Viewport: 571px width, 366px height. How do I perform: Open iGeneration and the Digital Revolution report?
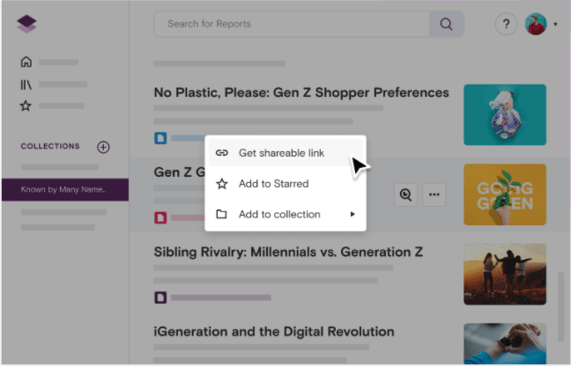(274, 332)
